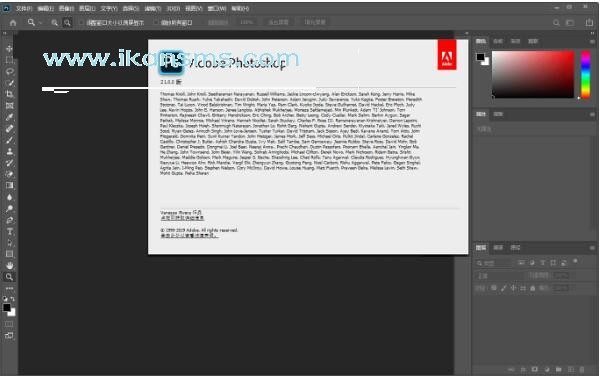This screenshot has height=376, width=601.
Task: Open the Image menu
Action: 66,8
